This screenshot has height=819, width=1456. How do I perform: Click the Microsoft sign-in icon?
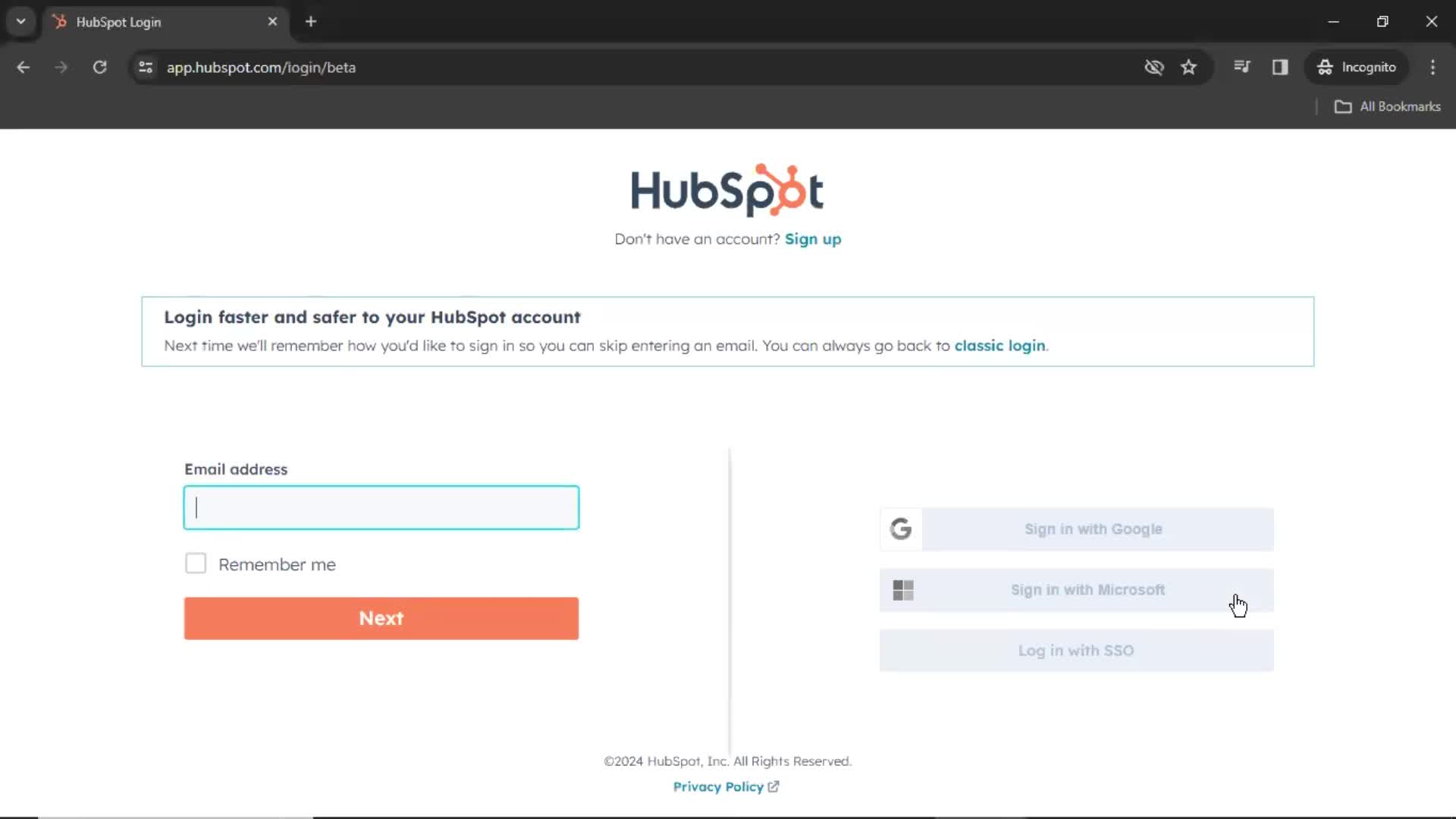coord(901,589)
